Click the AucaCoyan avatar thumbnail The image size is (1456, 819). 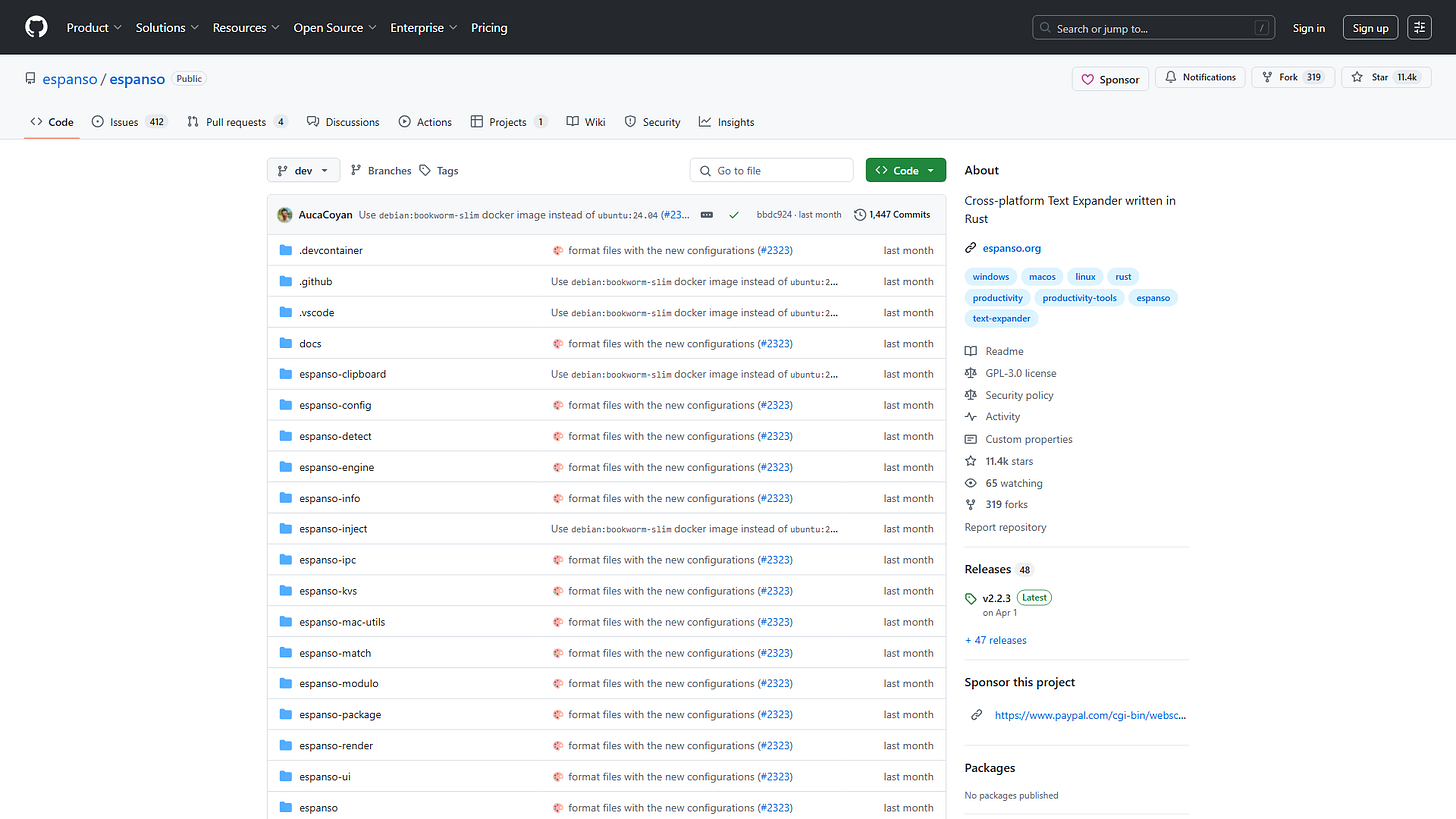point(285,215)
